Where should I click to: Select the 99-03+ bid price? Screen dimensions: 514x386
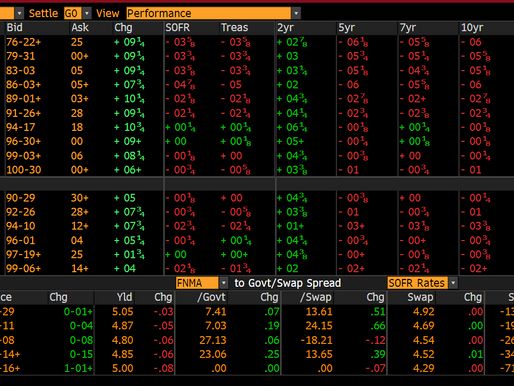click(x=24, y=156)
